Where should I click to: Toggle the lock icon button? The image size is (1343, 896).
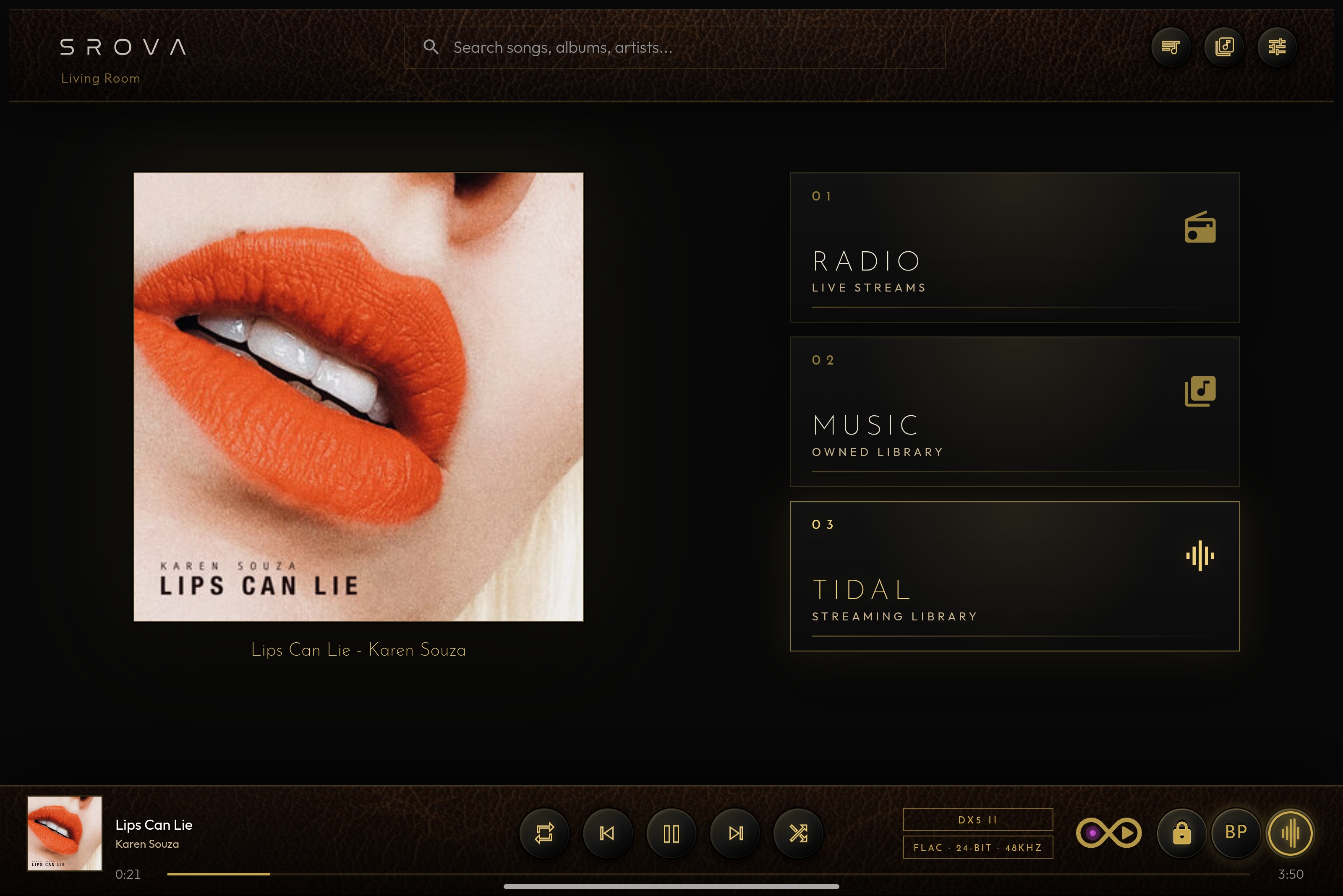coord(1181,833)
